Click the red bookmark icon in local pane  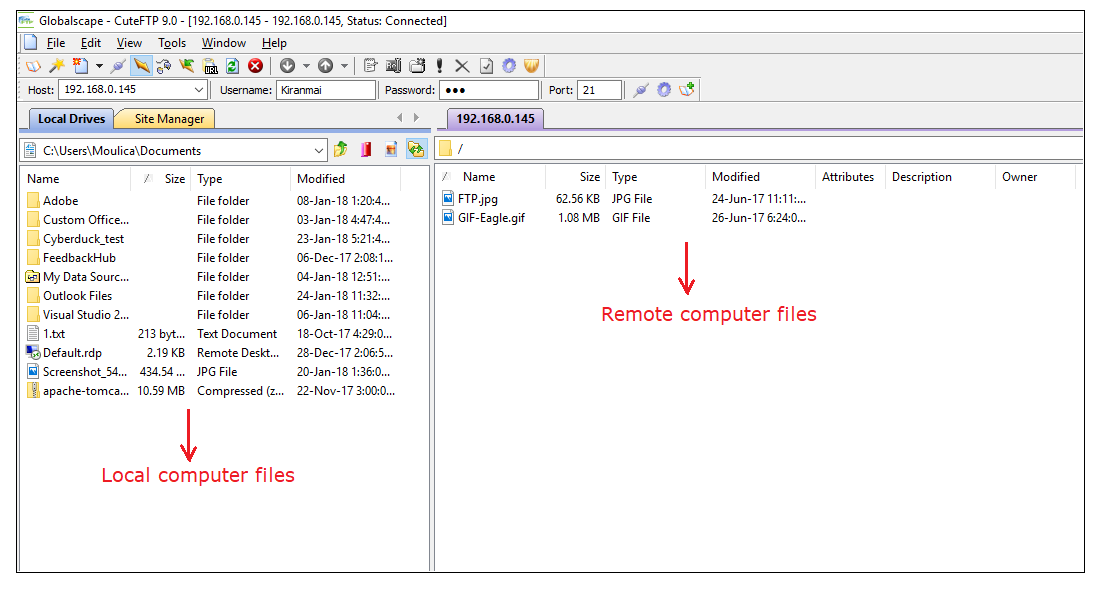(366, 149)
